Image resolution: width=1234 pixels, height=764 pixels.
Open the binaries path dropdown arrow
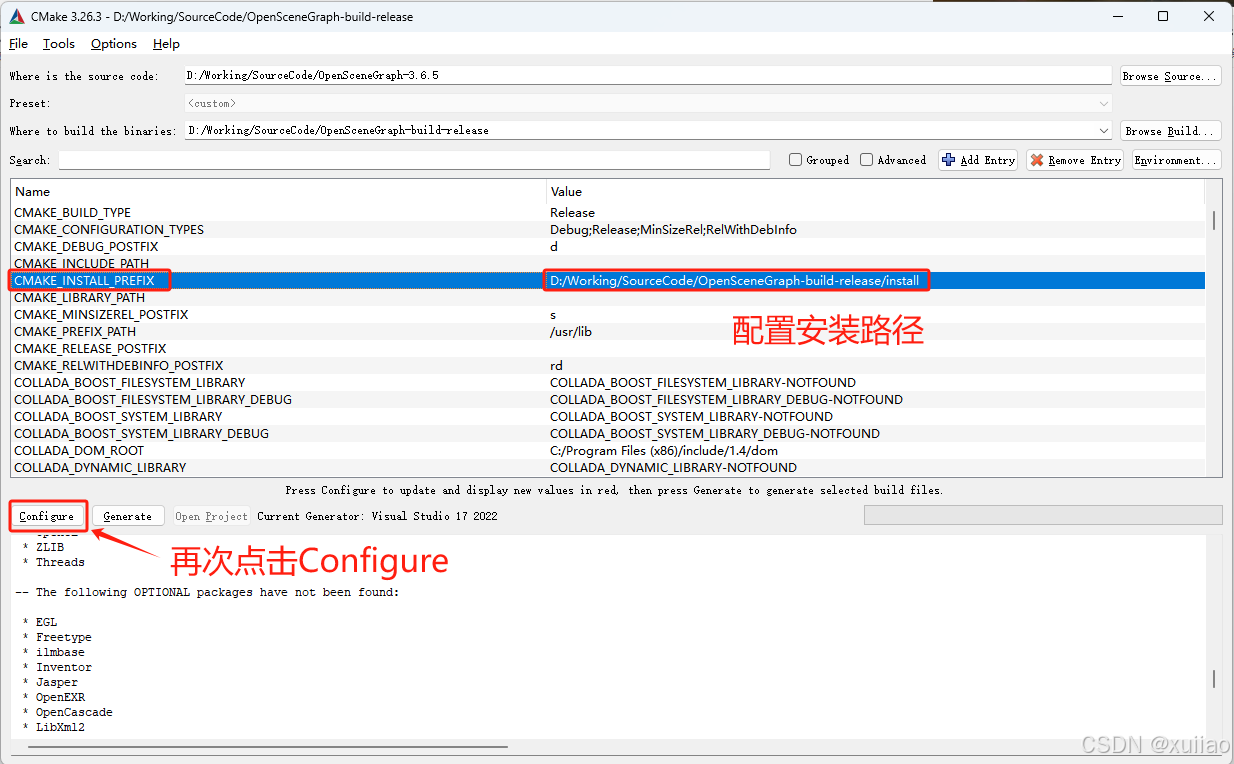pyautogui.click(x=1103, y=130)
